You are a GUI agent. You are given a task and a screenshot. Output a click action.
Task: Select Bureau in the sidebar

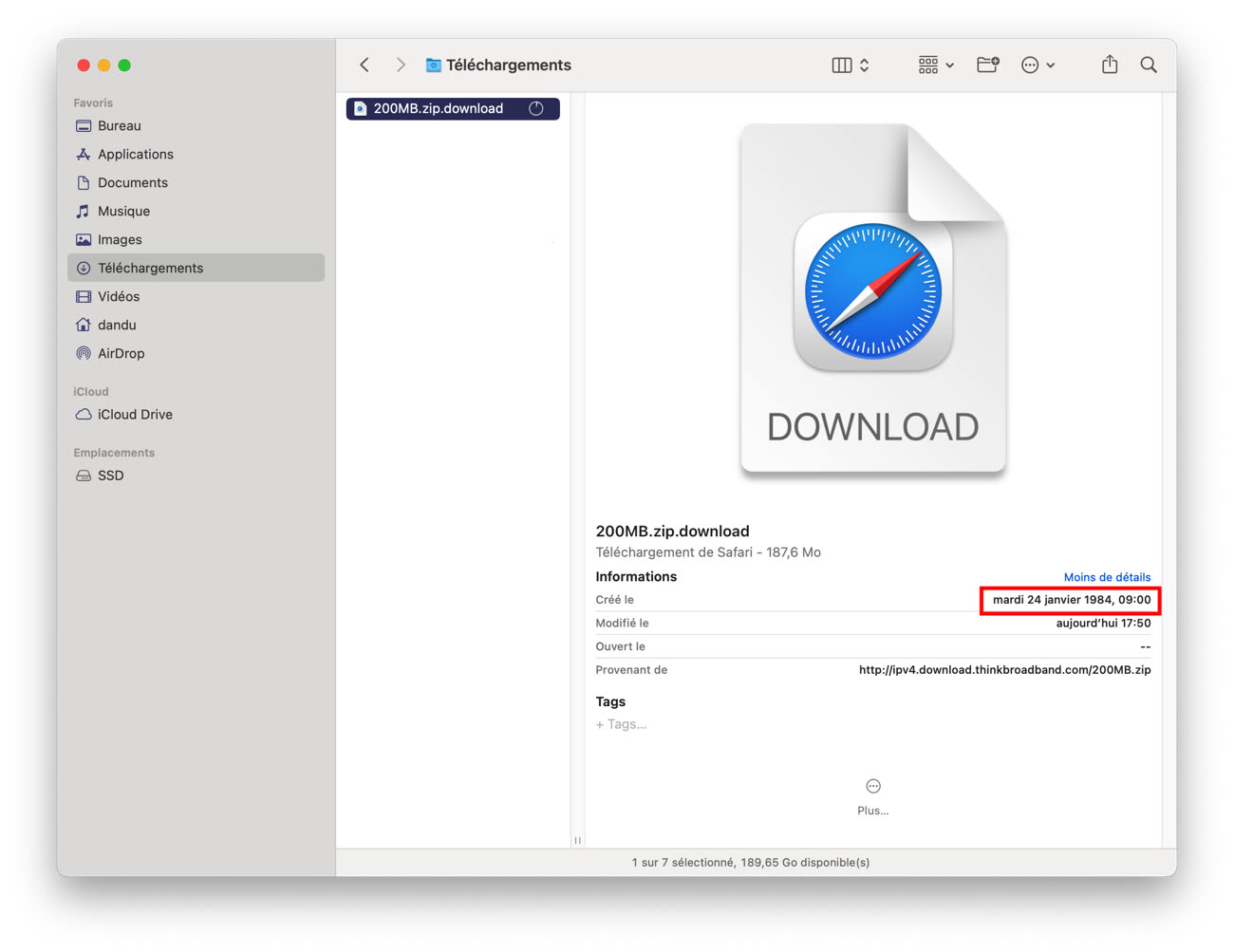point(196,125)
